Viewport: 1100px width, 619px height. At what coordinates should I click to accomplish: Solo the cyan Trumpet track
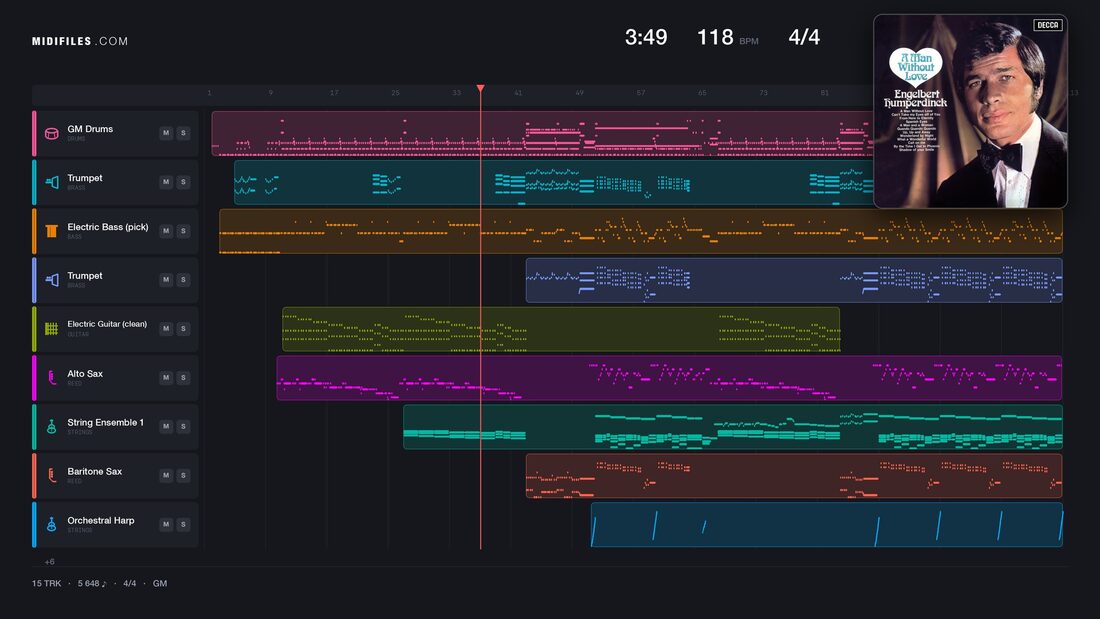pyautogui.click(x=183, y=182)
